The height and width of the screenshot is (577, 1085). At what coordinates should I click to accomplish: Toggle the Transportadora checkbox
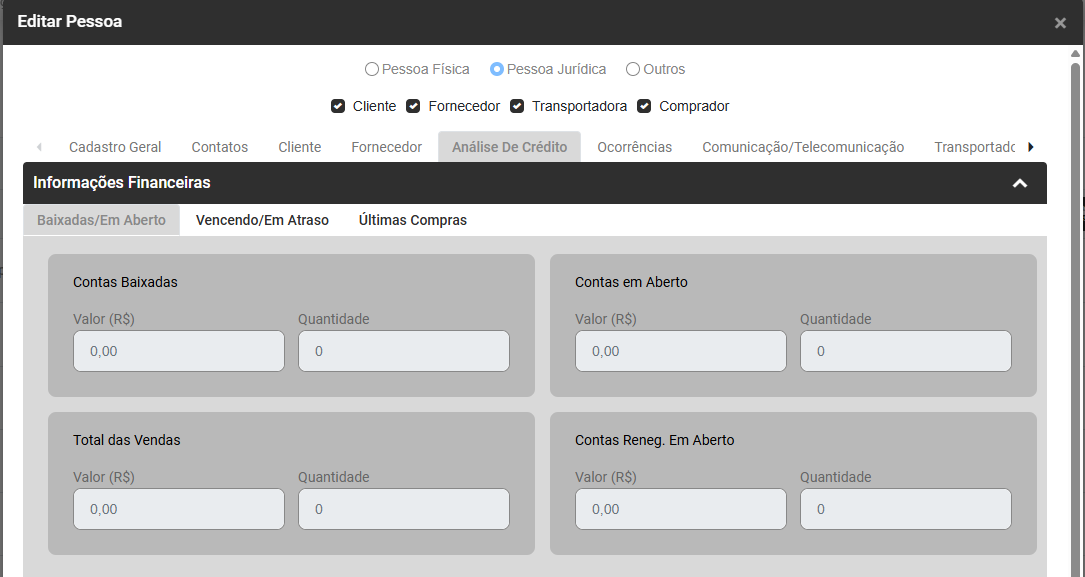point(517,106)
